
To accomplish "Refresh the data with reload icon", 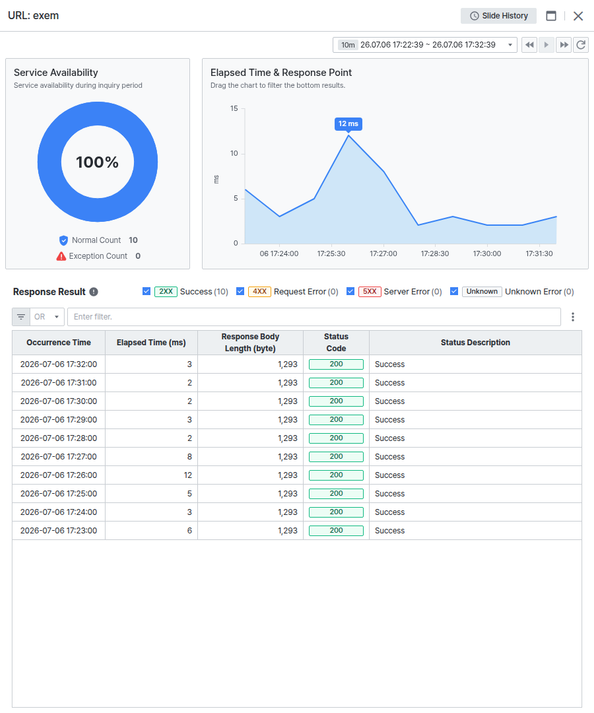I will coord(581,45).
